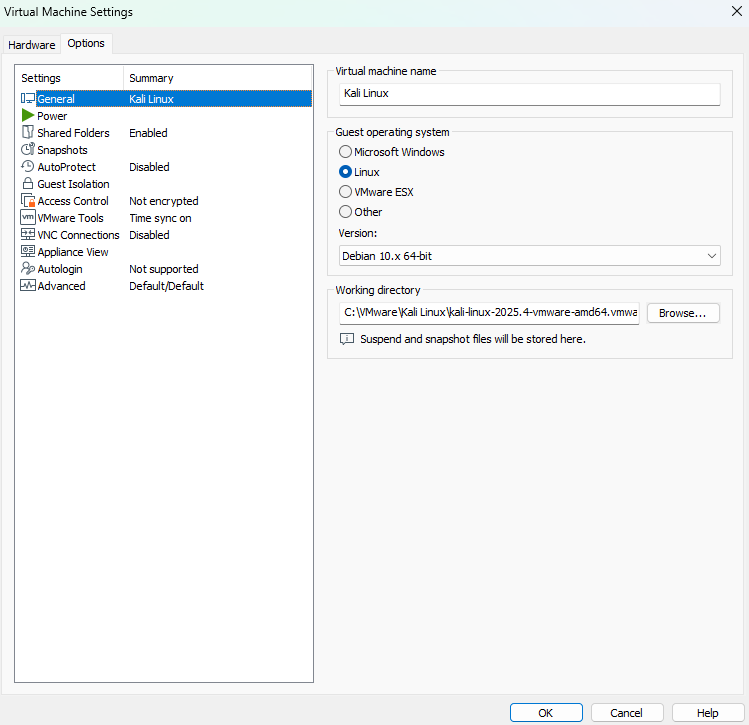Image resolution: width=749 pixels, height=725 pixels.
Task: Browse for working directory
Action: (x=683, y=313)
